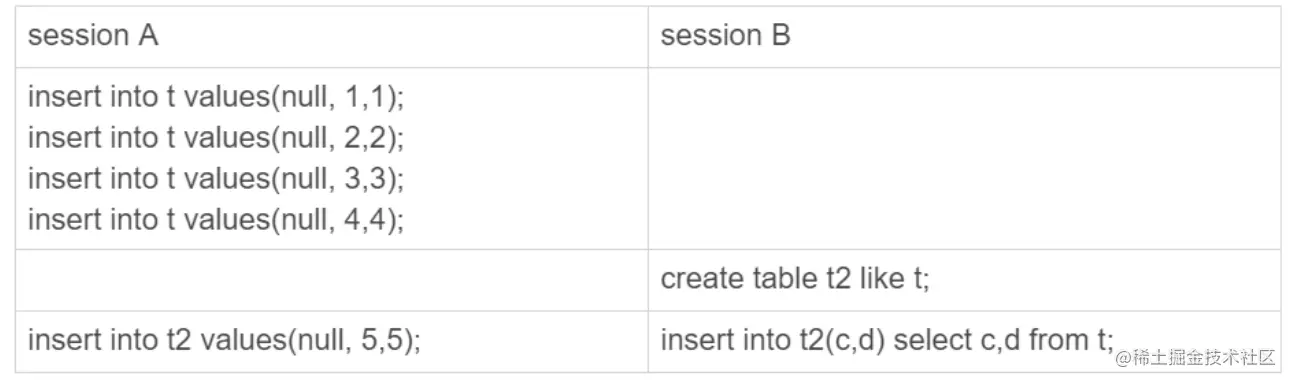The height and width of the screenshot is (382, 1290).
Task: Select the "session A" header cell
Action: [331, 37]
